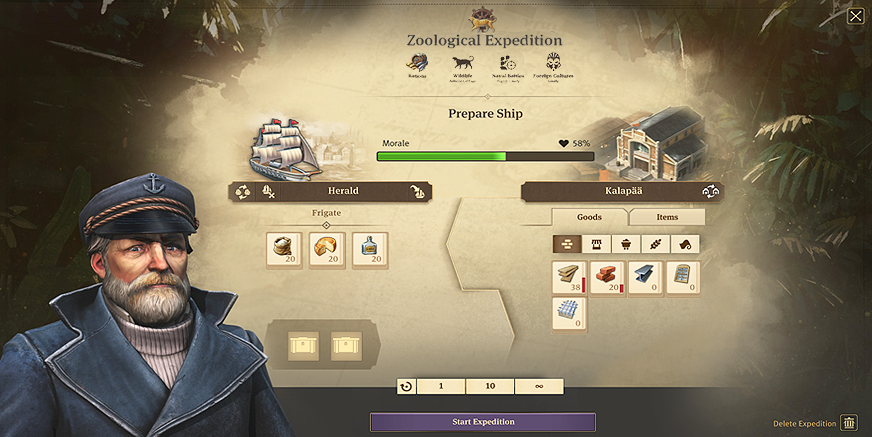This screenshot has height=437, width=872.
Task: Select the timber planks good
Action: [569, 278]
